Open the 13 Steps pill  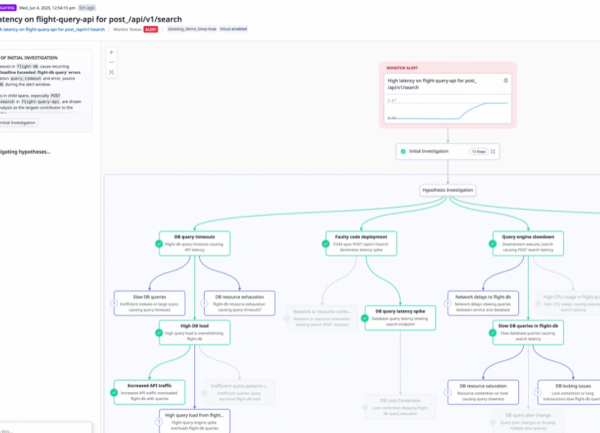pyautogui.click(x=478, y=151)
